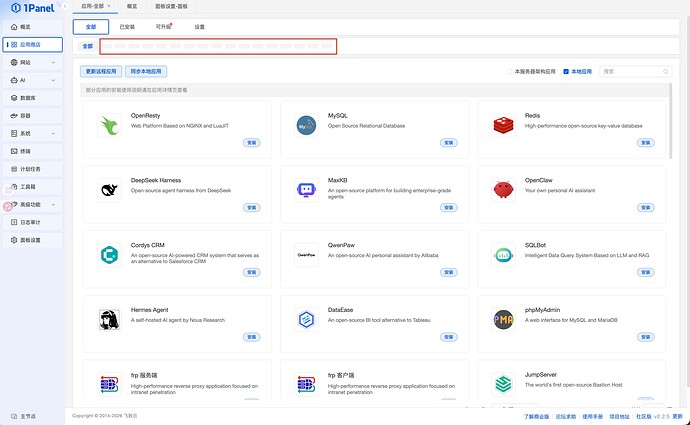Select the 全部 app store tab
The image size is (690, 425).
[x=91, y=27]
